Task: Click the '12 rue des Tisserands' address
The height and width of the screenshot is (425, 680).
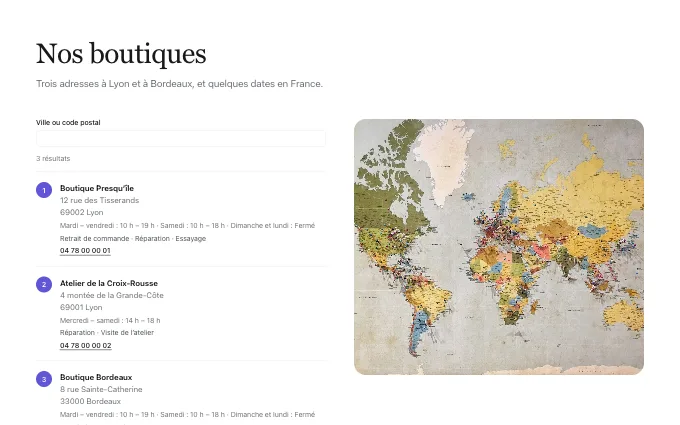Action: [99, 200]
